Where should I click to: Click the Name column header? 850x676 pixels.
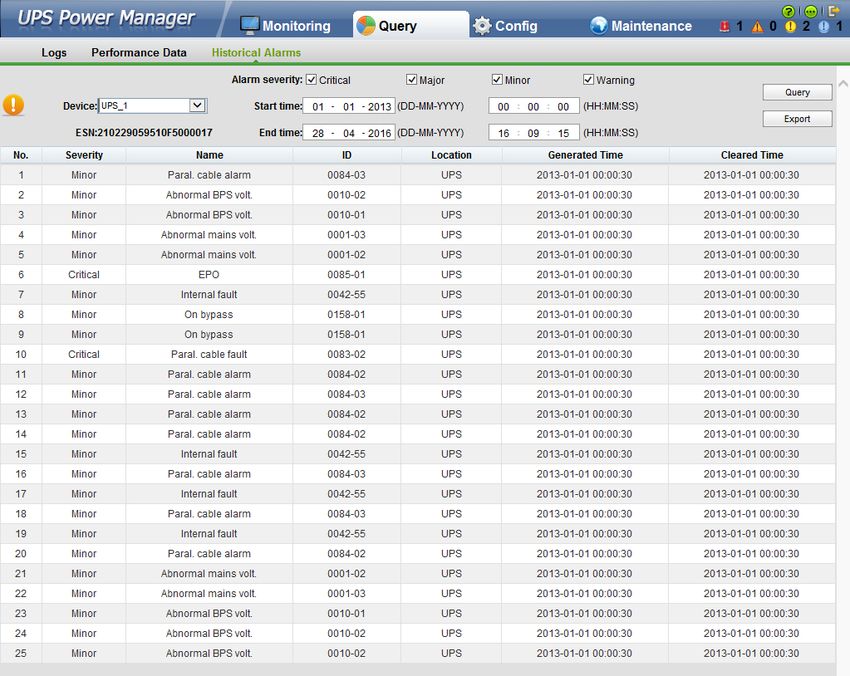pyautogui.click(x=209, y=155)
